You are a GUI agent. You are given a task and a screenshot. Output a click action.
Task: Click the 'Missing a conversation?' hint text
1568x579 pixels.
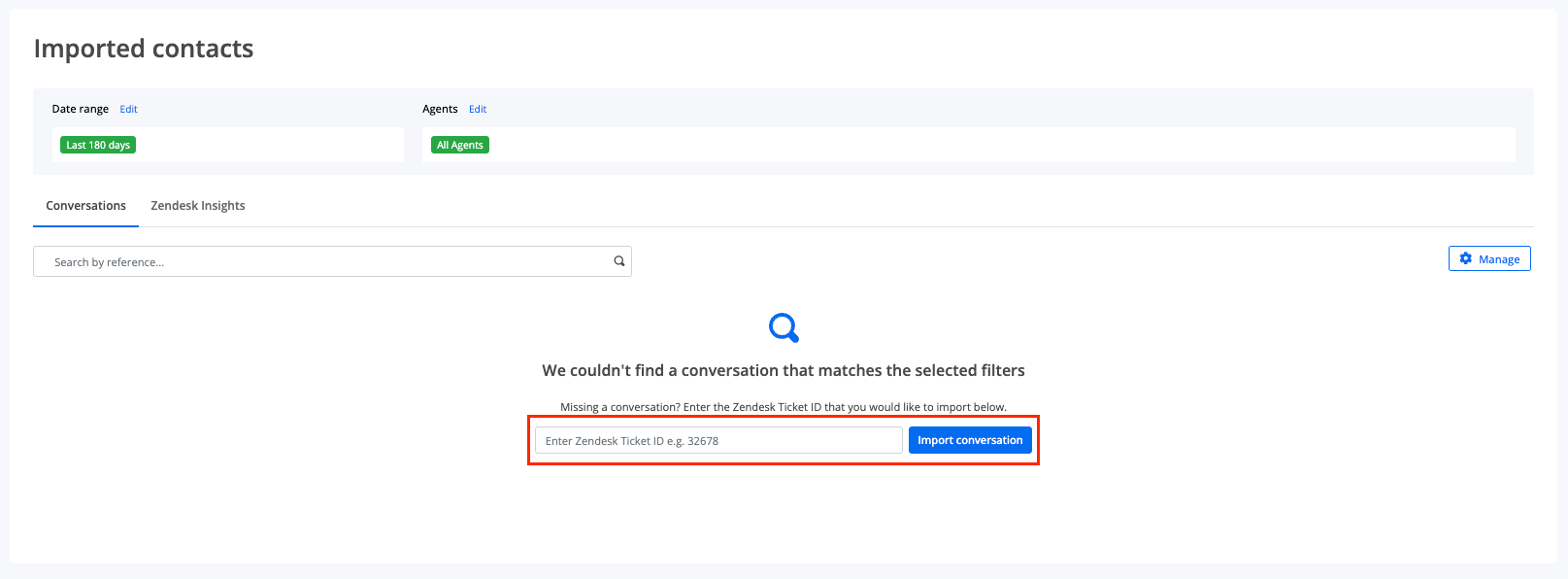coord(784,407)
